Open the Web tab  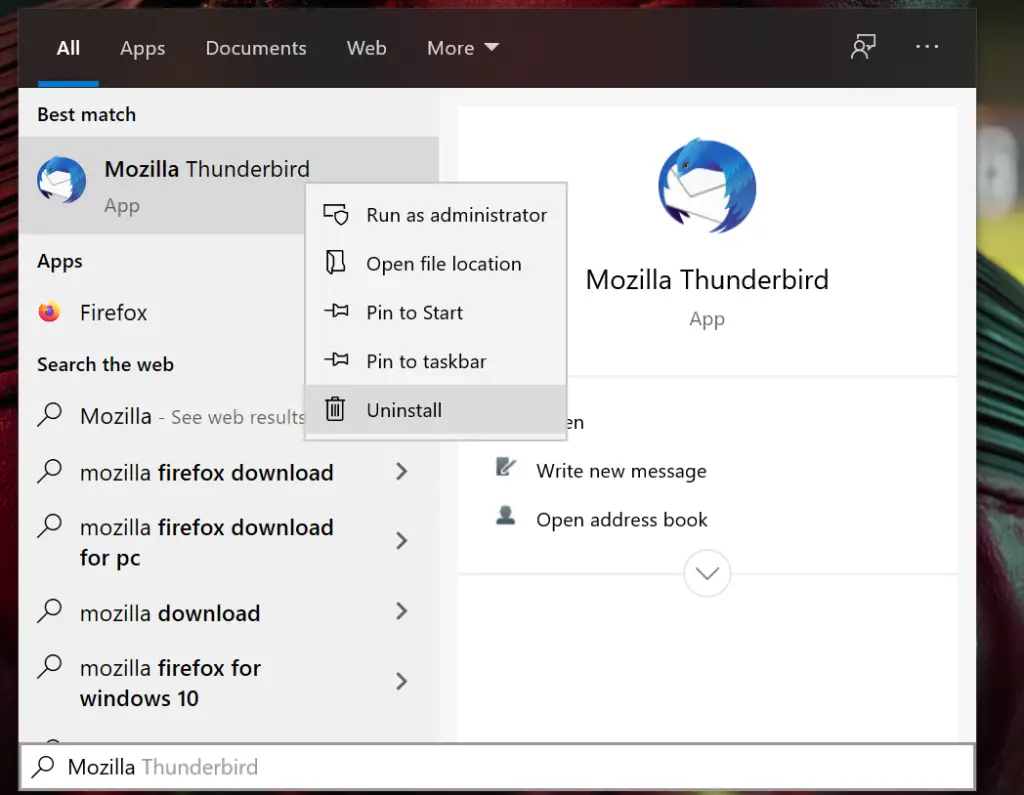pyautogui.click(x=366, y=48)
